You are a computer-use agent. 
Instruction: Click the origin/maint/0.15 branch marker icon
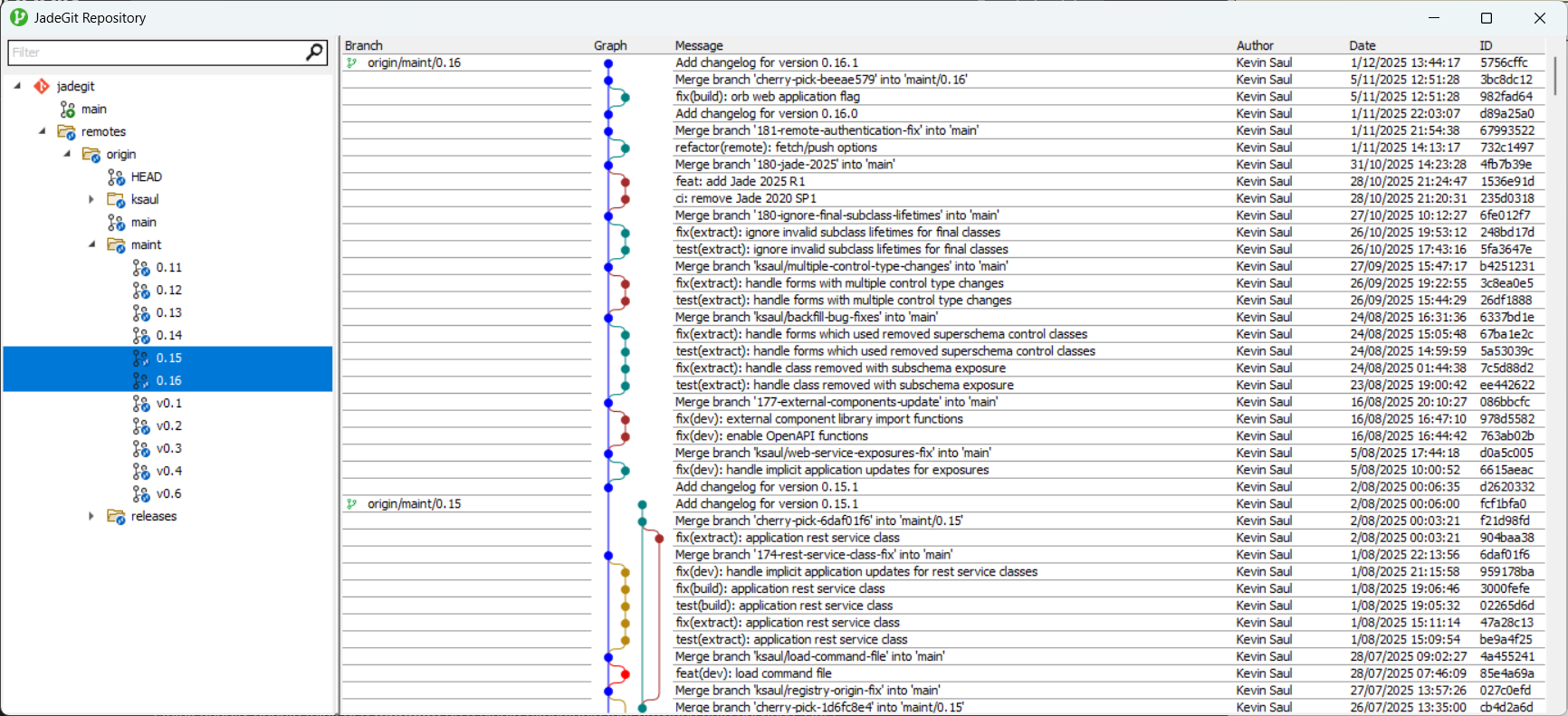point(352,504)
